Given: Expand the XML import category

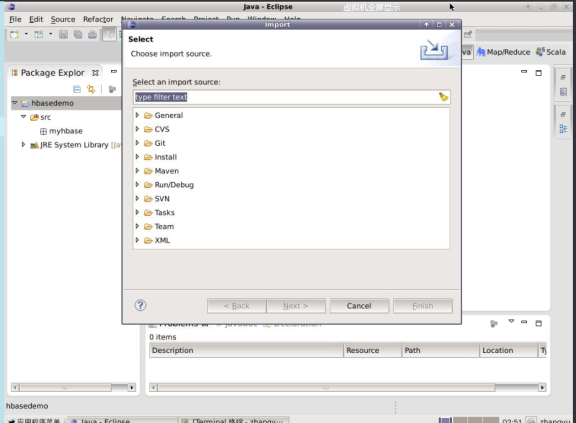Looking at the screenshot, I should click(137, 240).
